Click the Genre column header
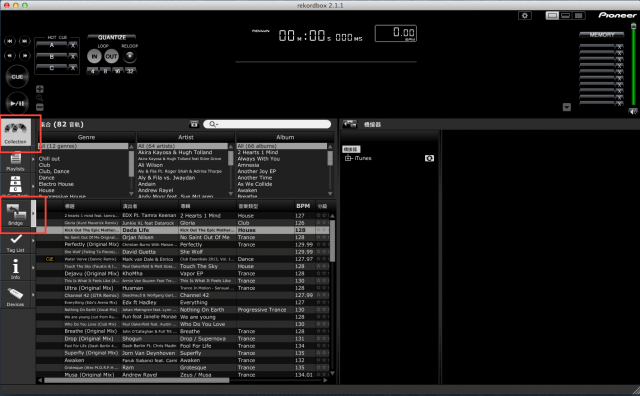 click(86, 137)
